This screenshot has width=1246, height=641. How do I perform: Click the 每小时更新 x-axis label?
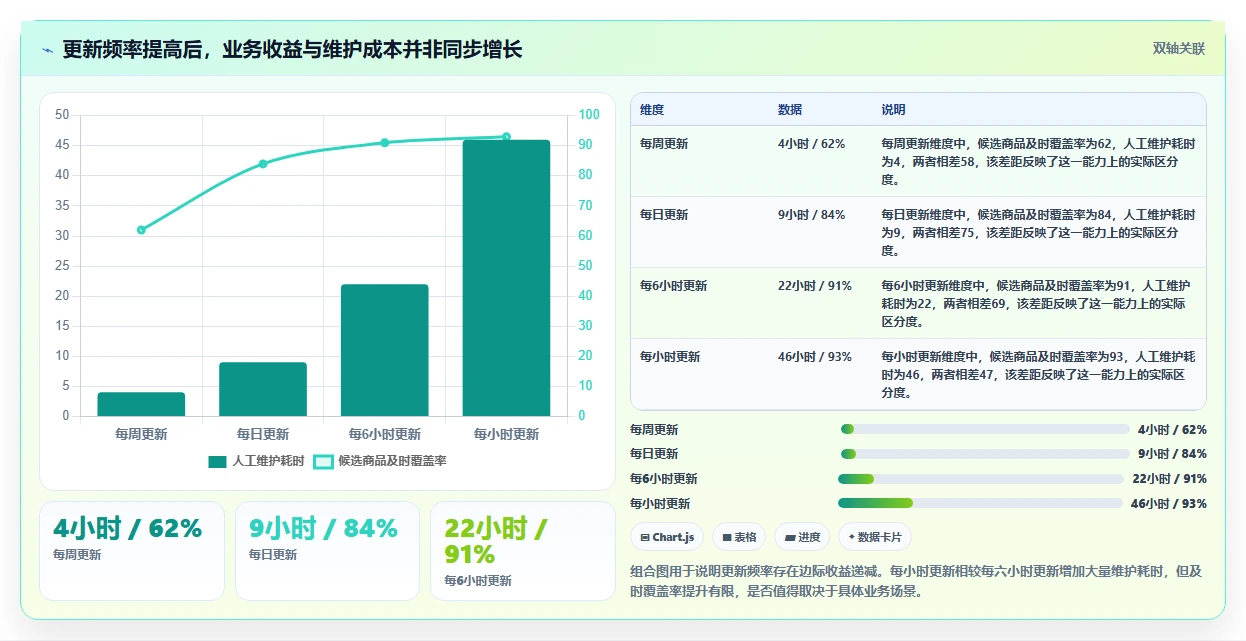click(x=506, y=434)
